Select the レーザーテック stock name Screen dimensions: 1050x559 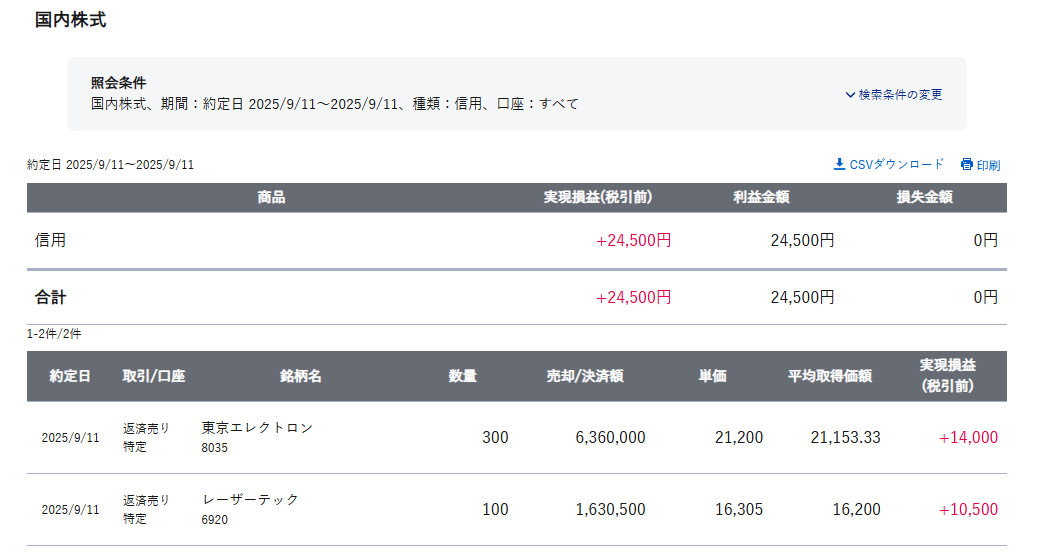coord(250,499)
